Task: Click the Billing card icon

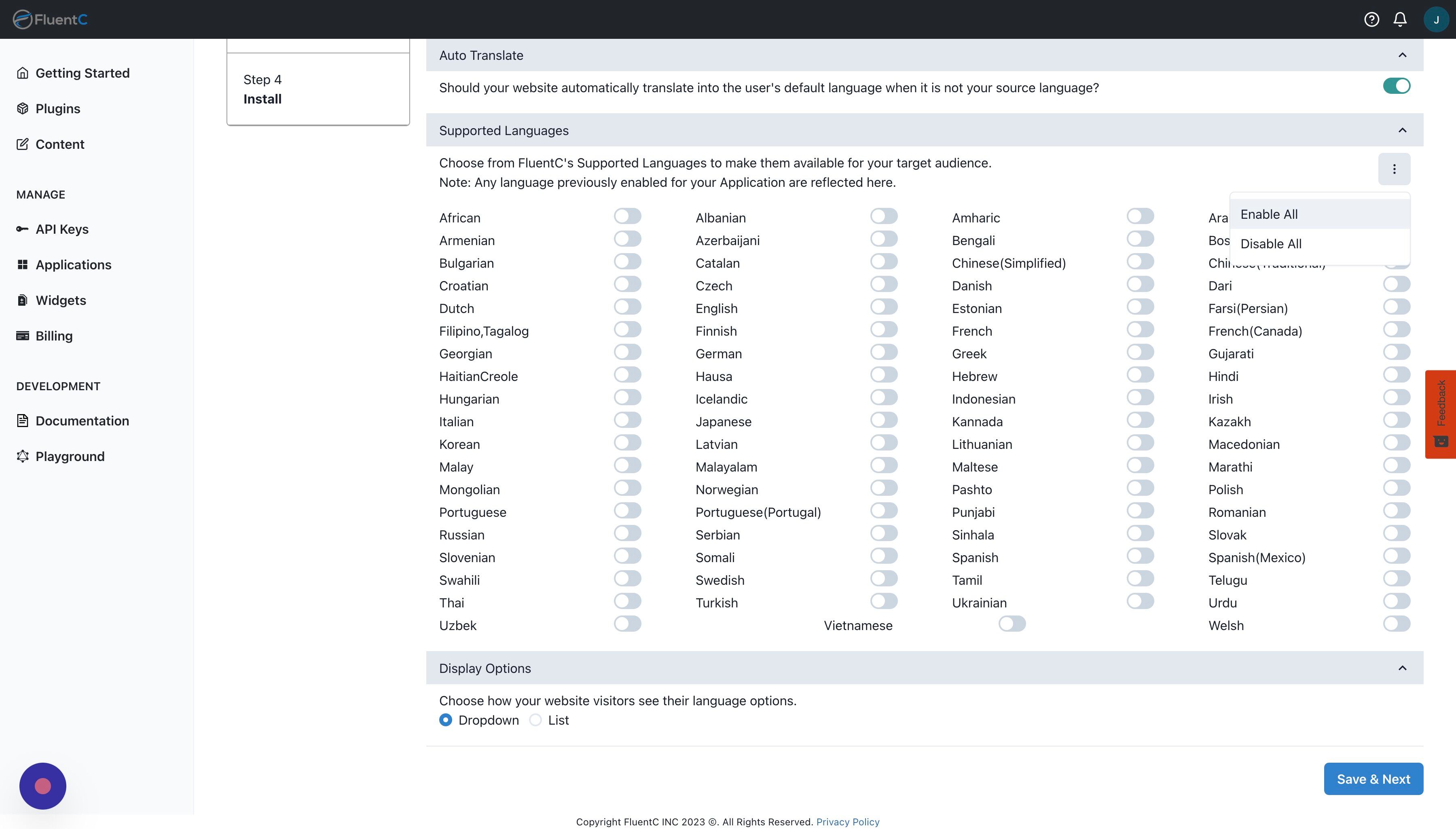Action: tap(23, 336)
